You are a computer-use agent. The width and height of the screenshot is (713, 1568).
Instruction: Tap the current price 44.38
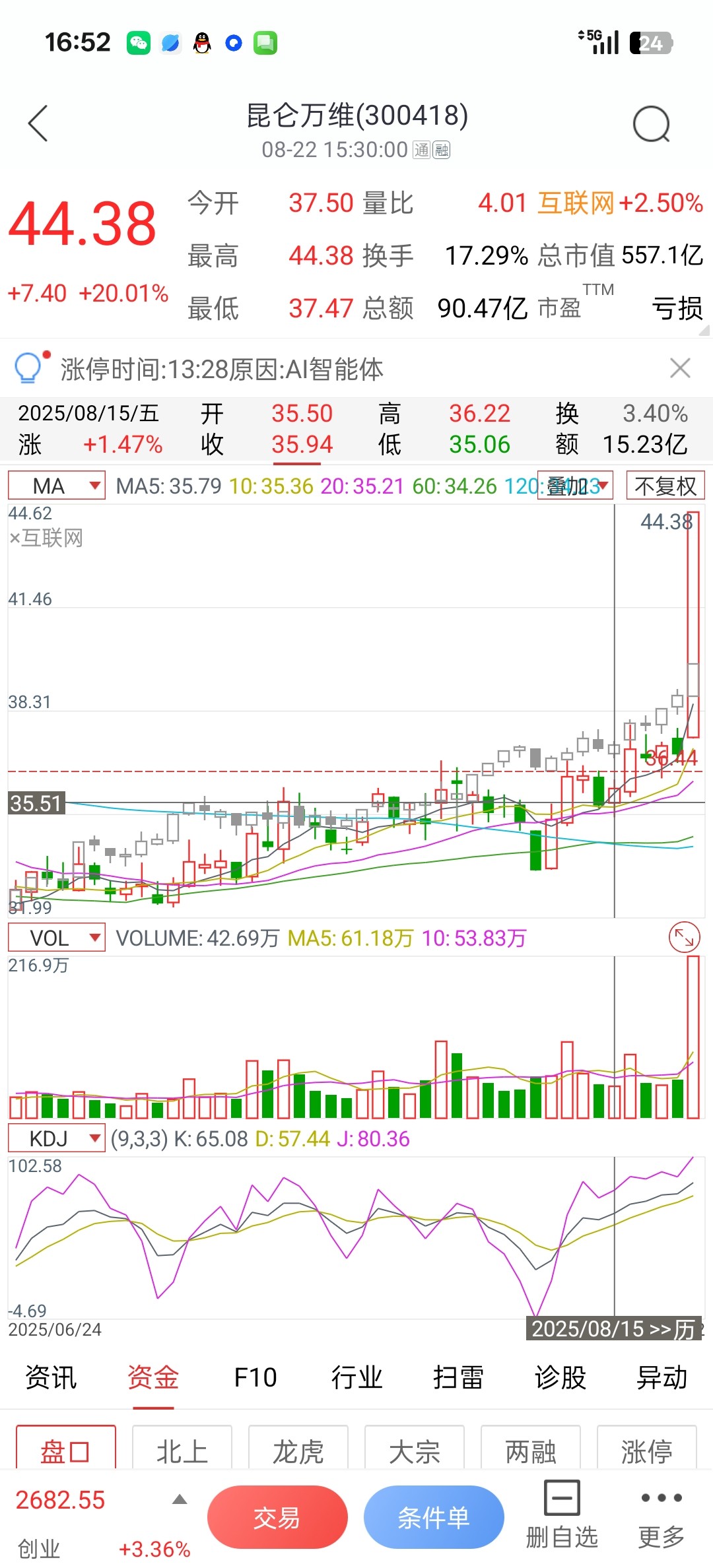83,224
